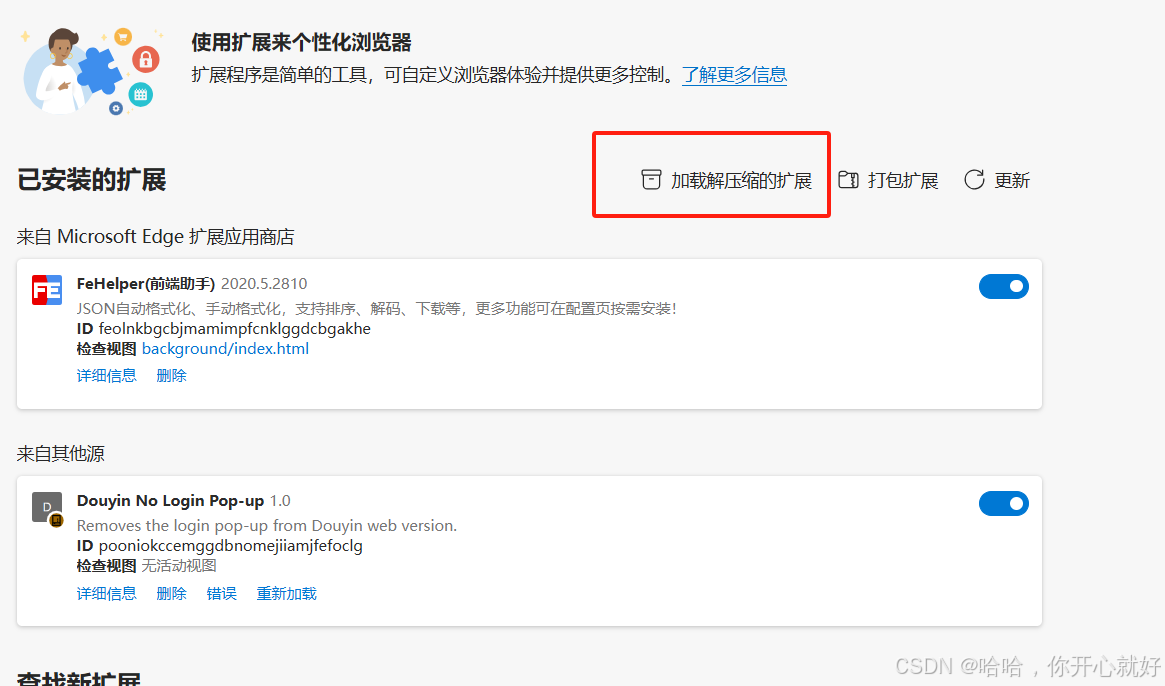1165x686 pixels.
Task: Click the 更新 button label
Action: coord(1012,181)
